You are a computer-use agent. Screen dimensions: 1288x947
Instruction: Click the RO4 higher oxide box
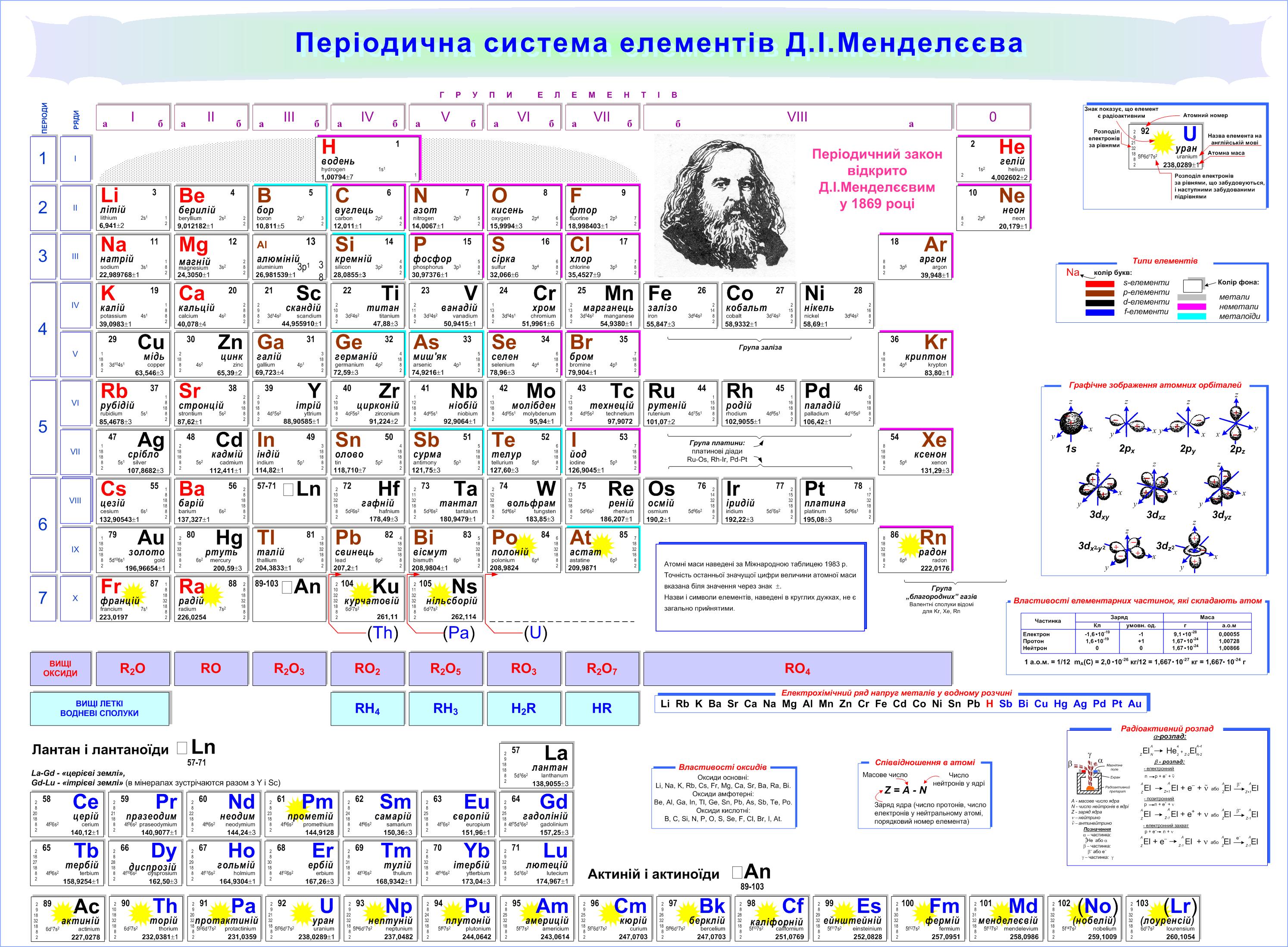[x=797, y=668]
